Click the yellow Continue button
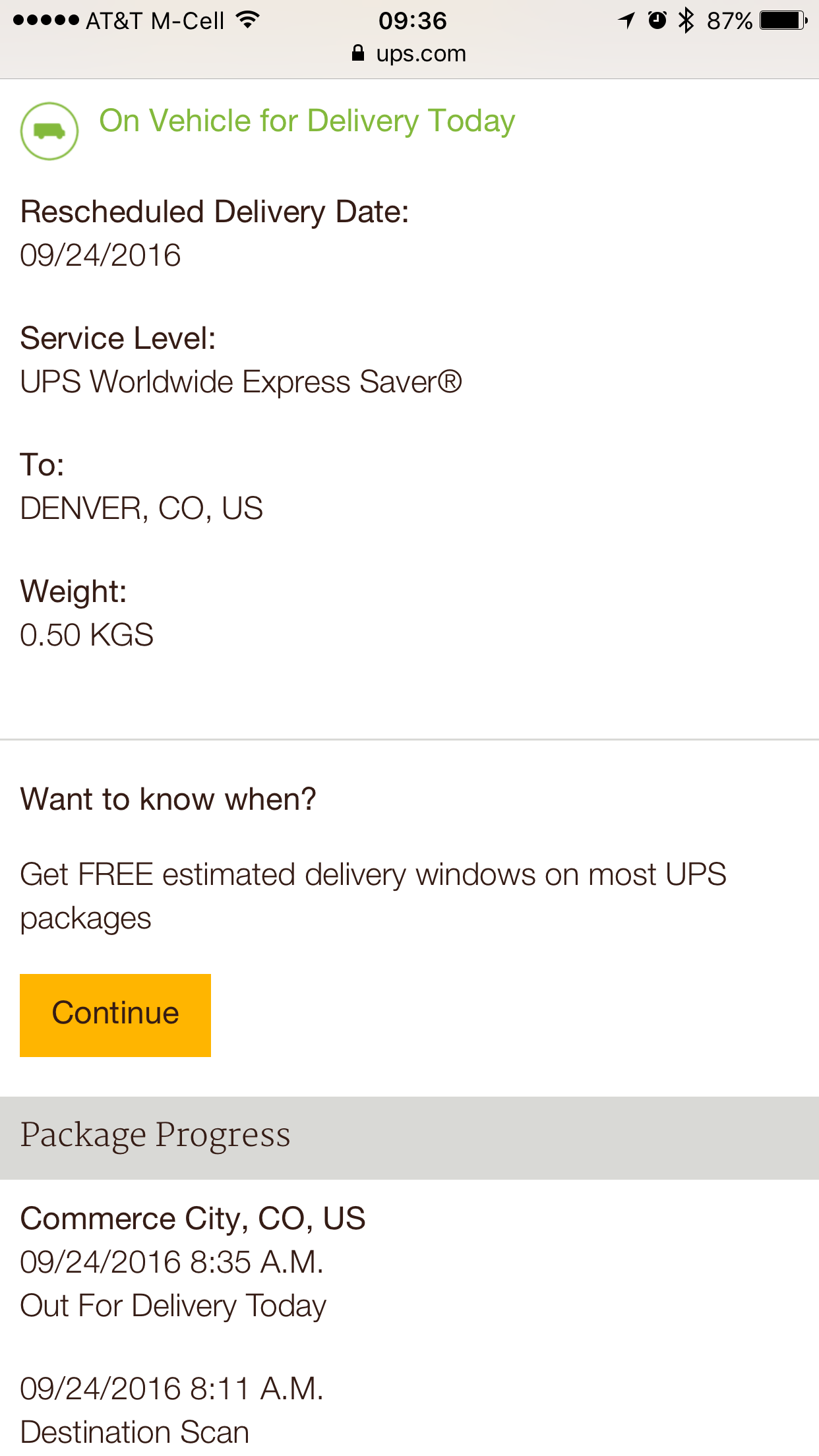Image resolution: width=819 pixels, height=1456 pixels. [x=115, y=1015]
